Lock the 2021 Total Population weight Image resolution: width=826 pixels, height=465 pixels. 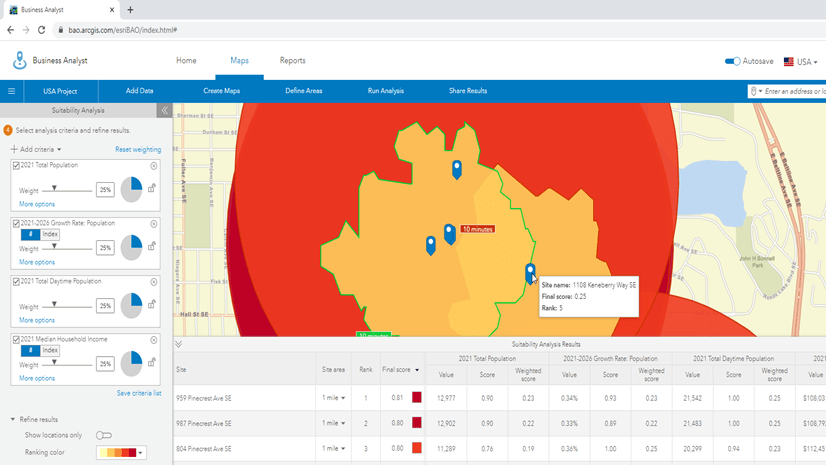(x=152, y=188)
